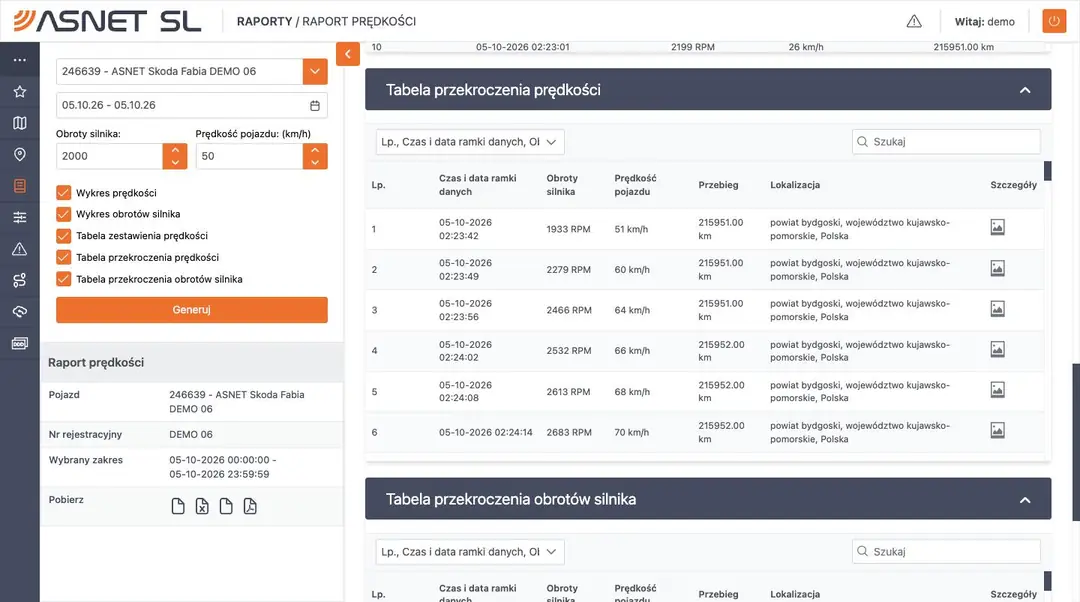
Task: Click the date range field 05.10.26 - 05.10.26
Action: pos(191,105)
